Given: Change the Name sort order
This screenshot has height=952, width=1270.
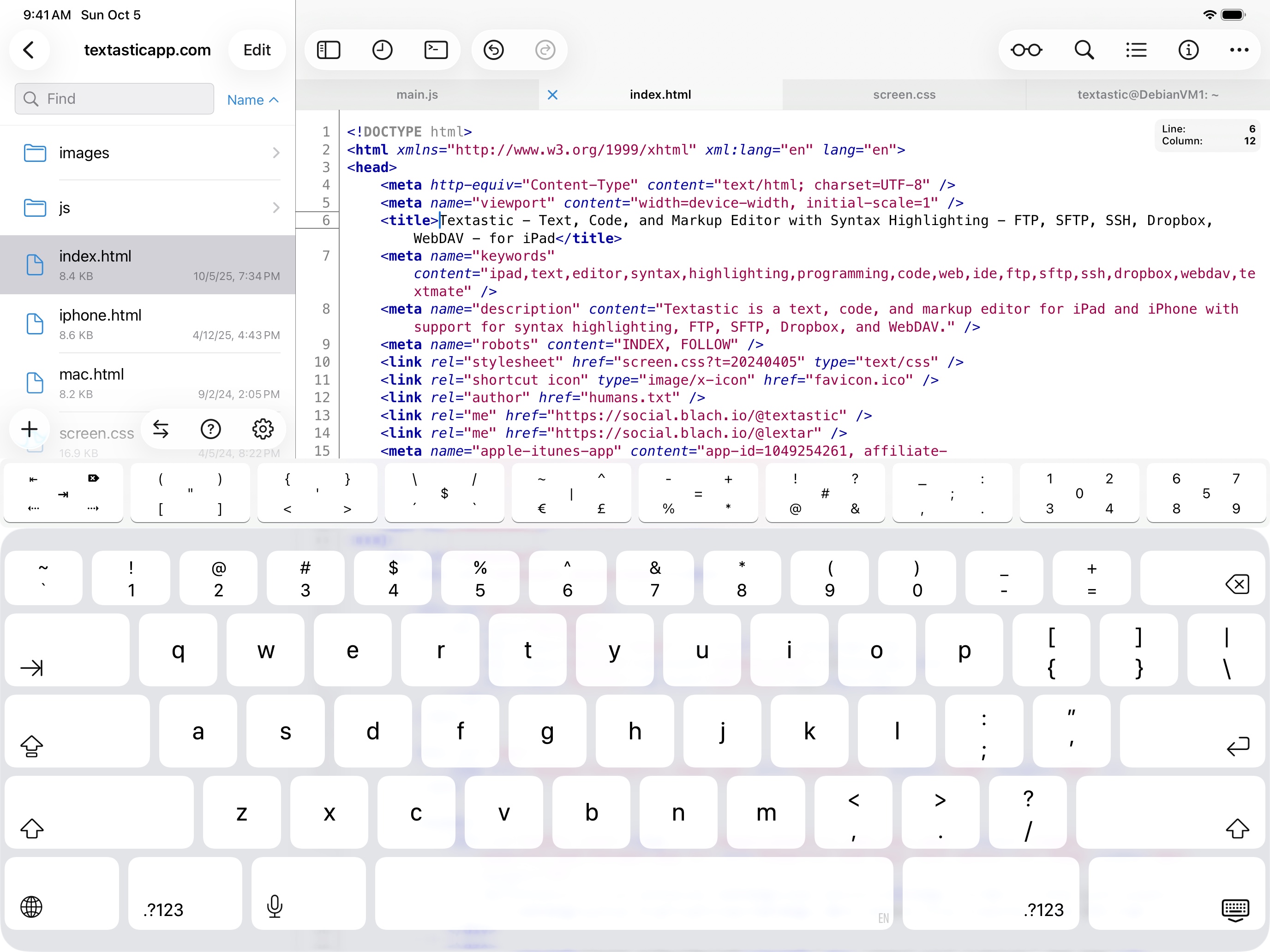Looking at the screenshot, I should tap(252, 100).
